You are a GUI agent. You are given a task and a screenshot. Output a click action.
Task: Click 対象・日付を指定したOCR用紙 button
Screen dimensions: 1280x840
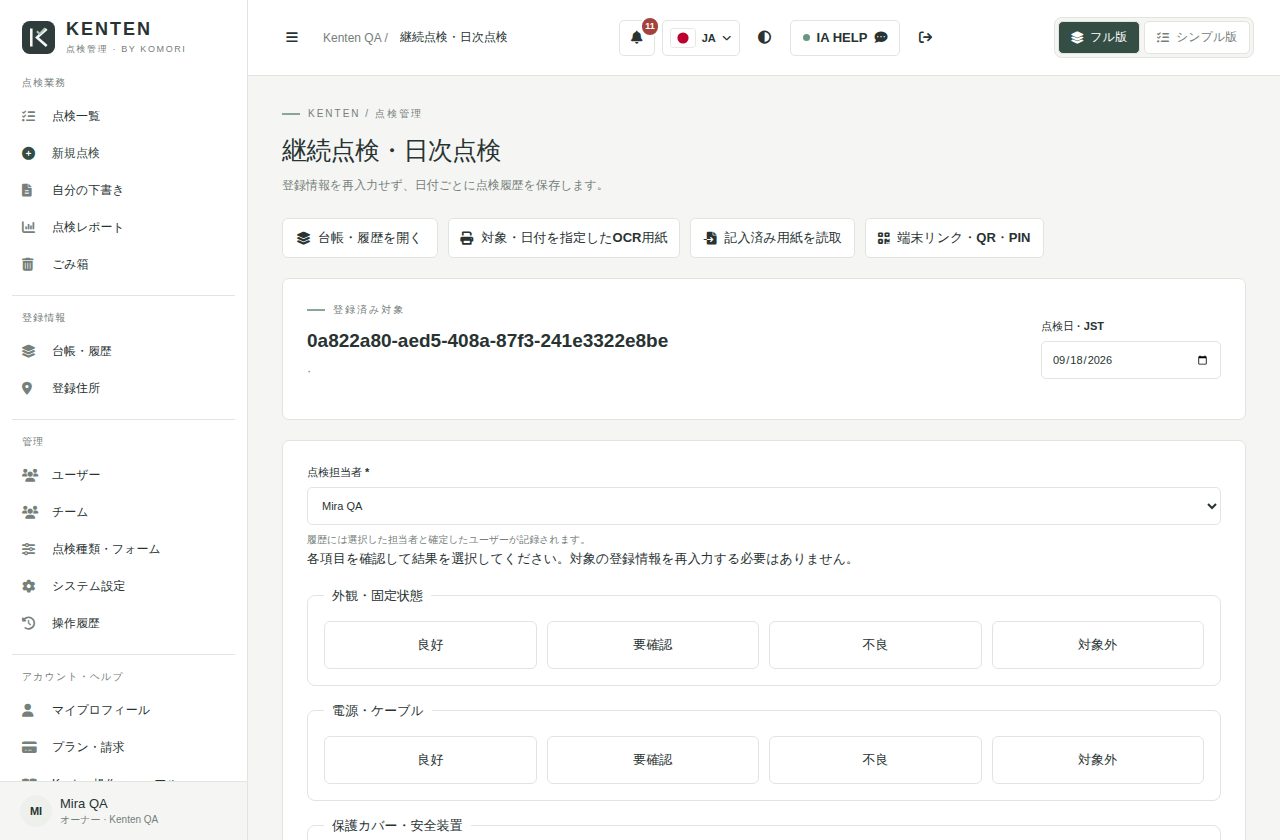[x=564, y=238]
